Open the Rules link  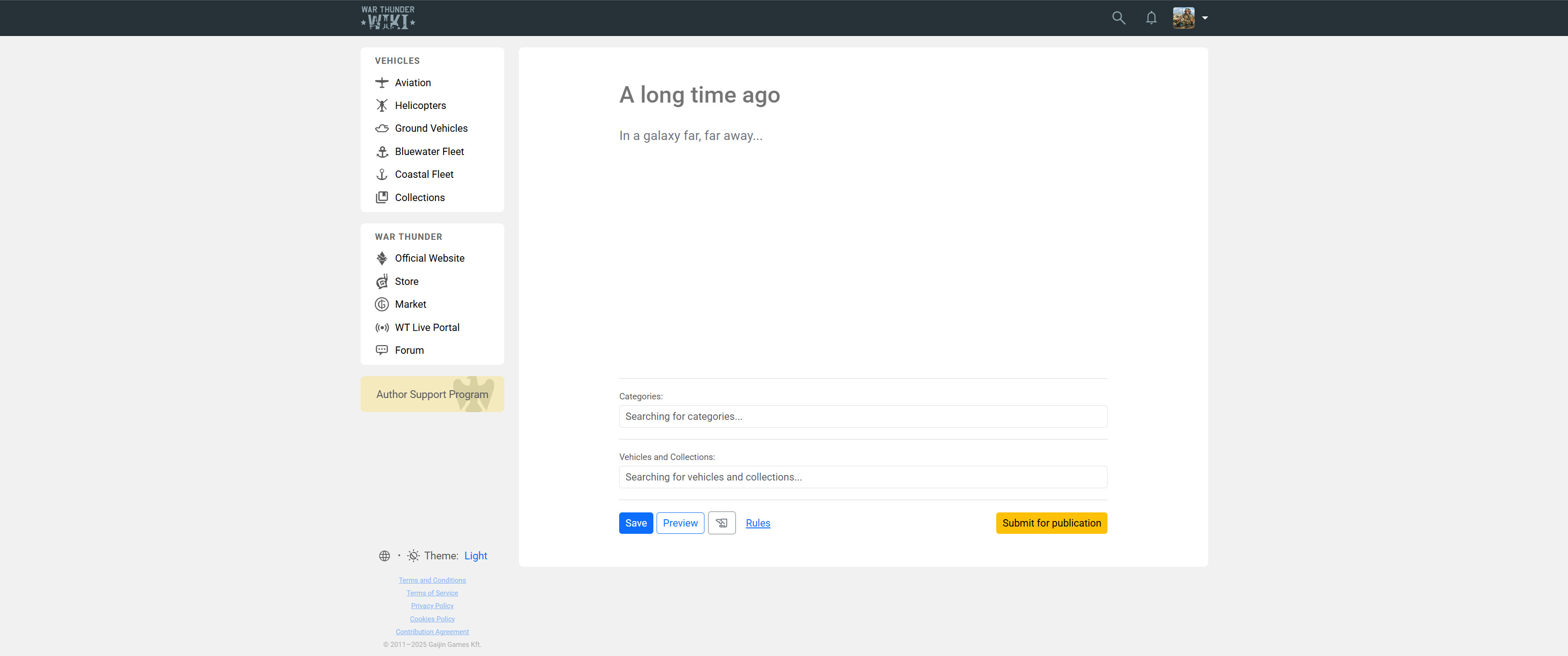click(x=757, y=523)
